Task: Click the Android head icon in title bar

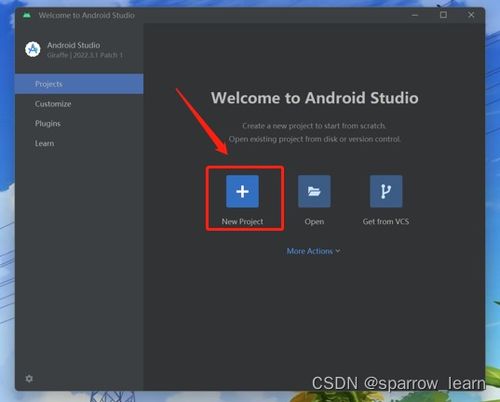Action: click(27, 15)
